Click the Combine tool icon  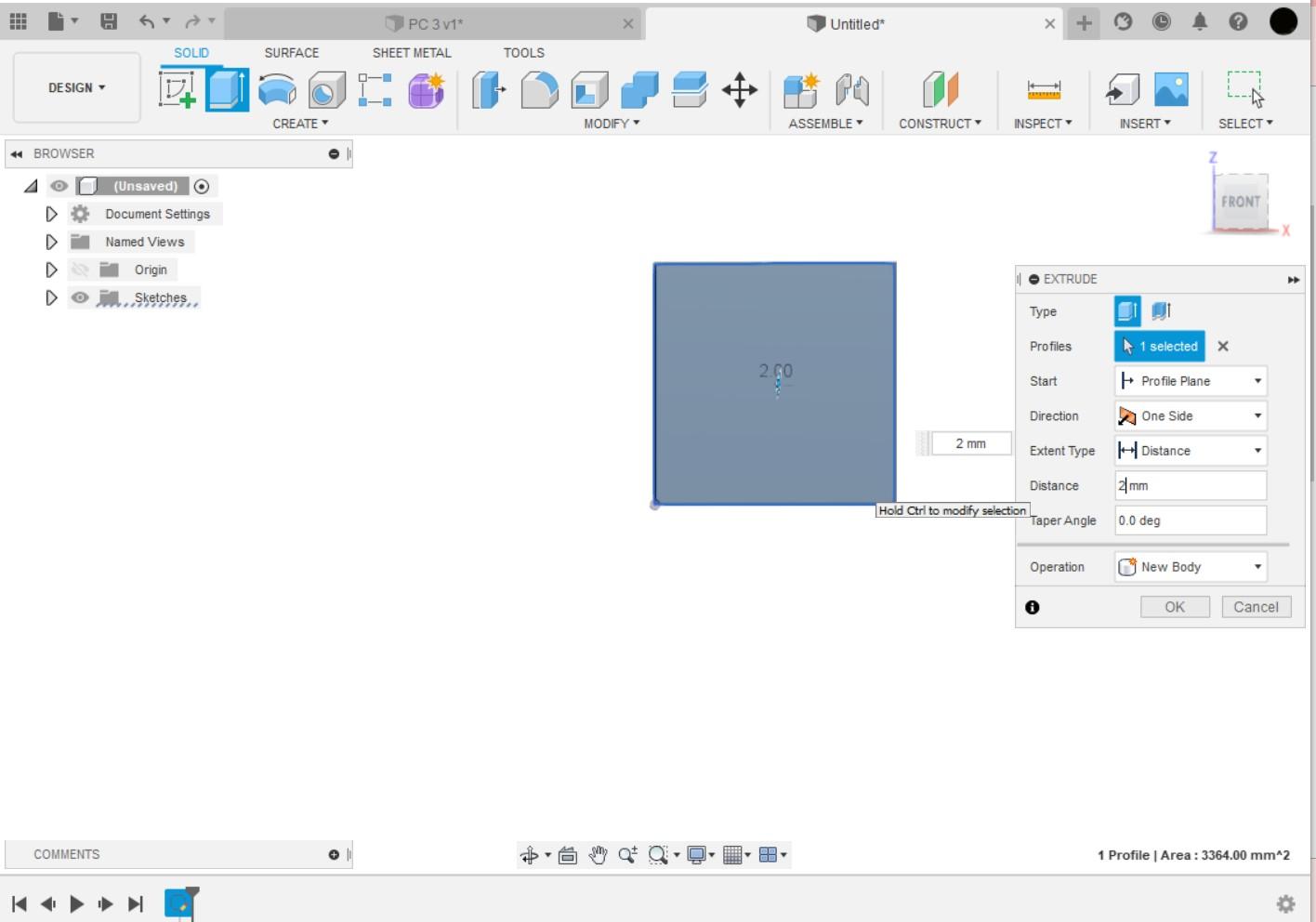point(639,90)
